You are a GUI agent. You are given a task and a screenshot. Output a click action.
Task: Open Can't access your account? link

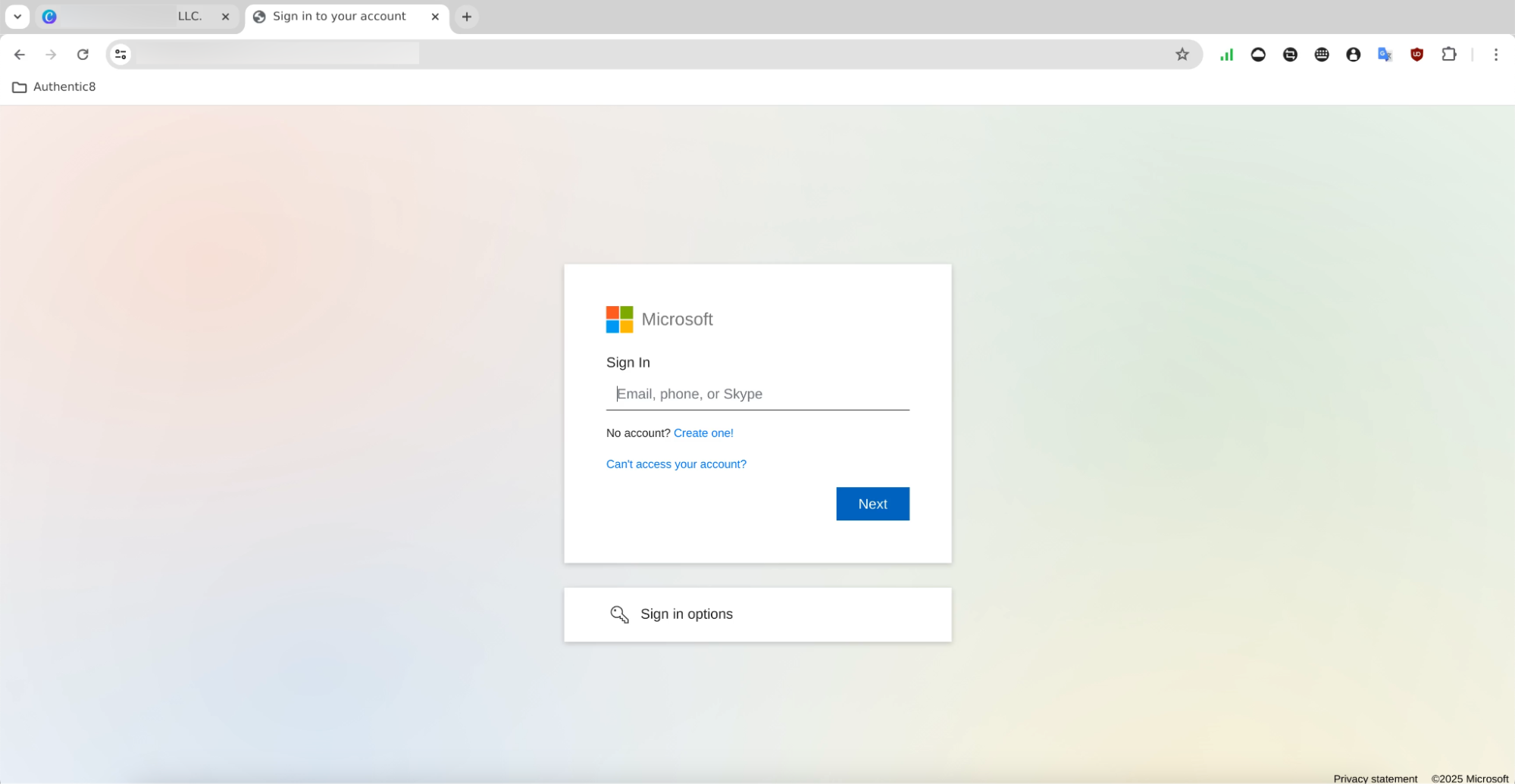coord(676,464)
